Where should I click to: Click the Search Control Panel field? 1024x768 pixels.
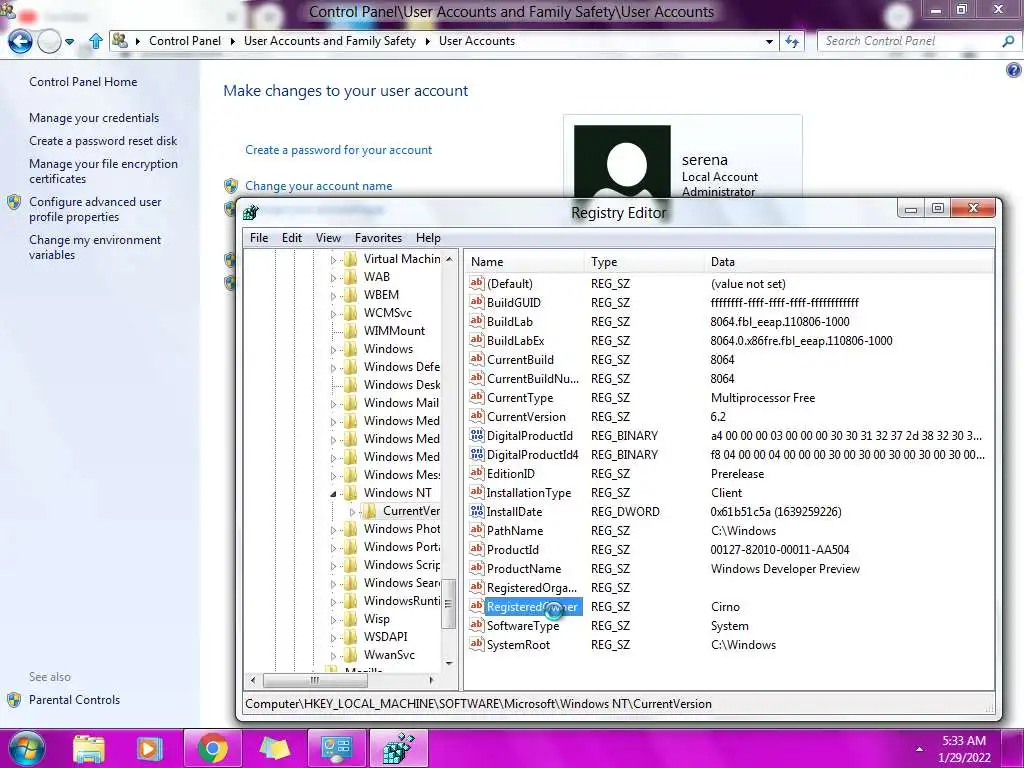coord(910,41)
